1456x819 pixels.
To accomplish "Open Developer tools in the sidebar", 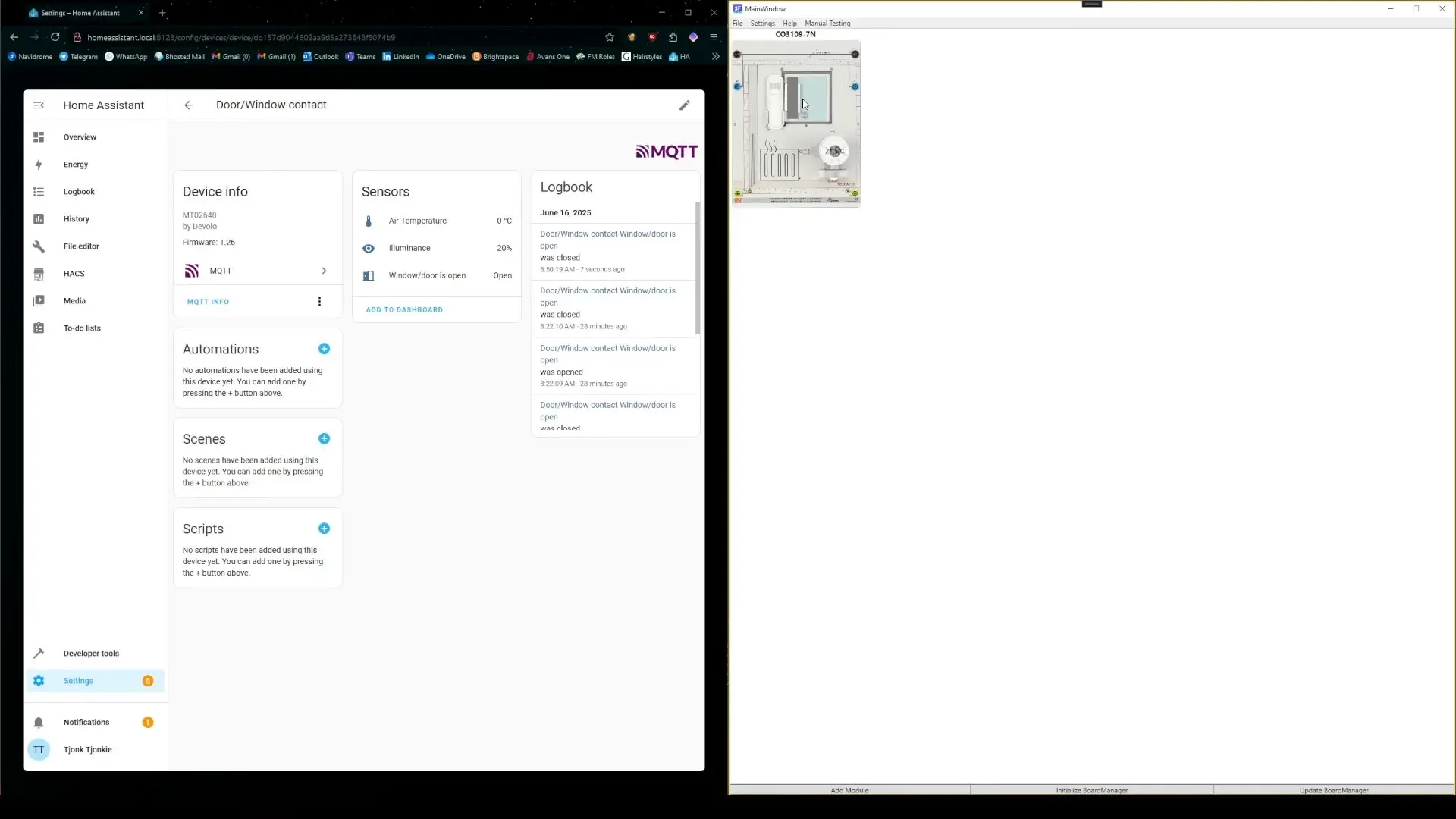I will (95, 654).
